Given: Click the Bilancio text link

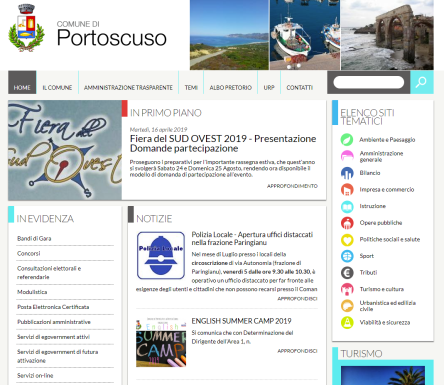Looking at the screenshot, I should (x=370, y=173).
